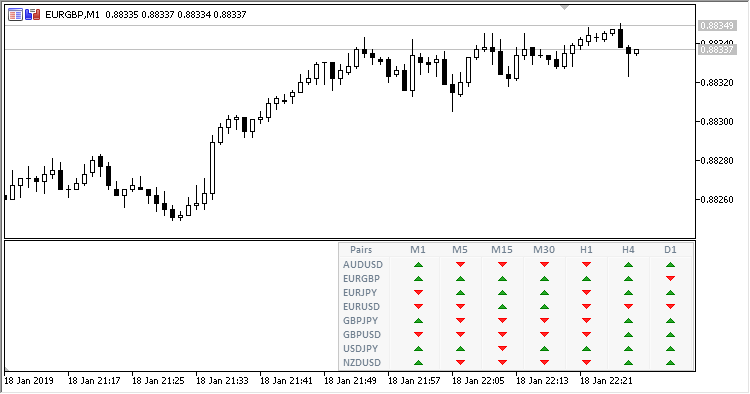Select the chart shift triangle marker
The width and height of the screenshot is (750, 394).
564,8
